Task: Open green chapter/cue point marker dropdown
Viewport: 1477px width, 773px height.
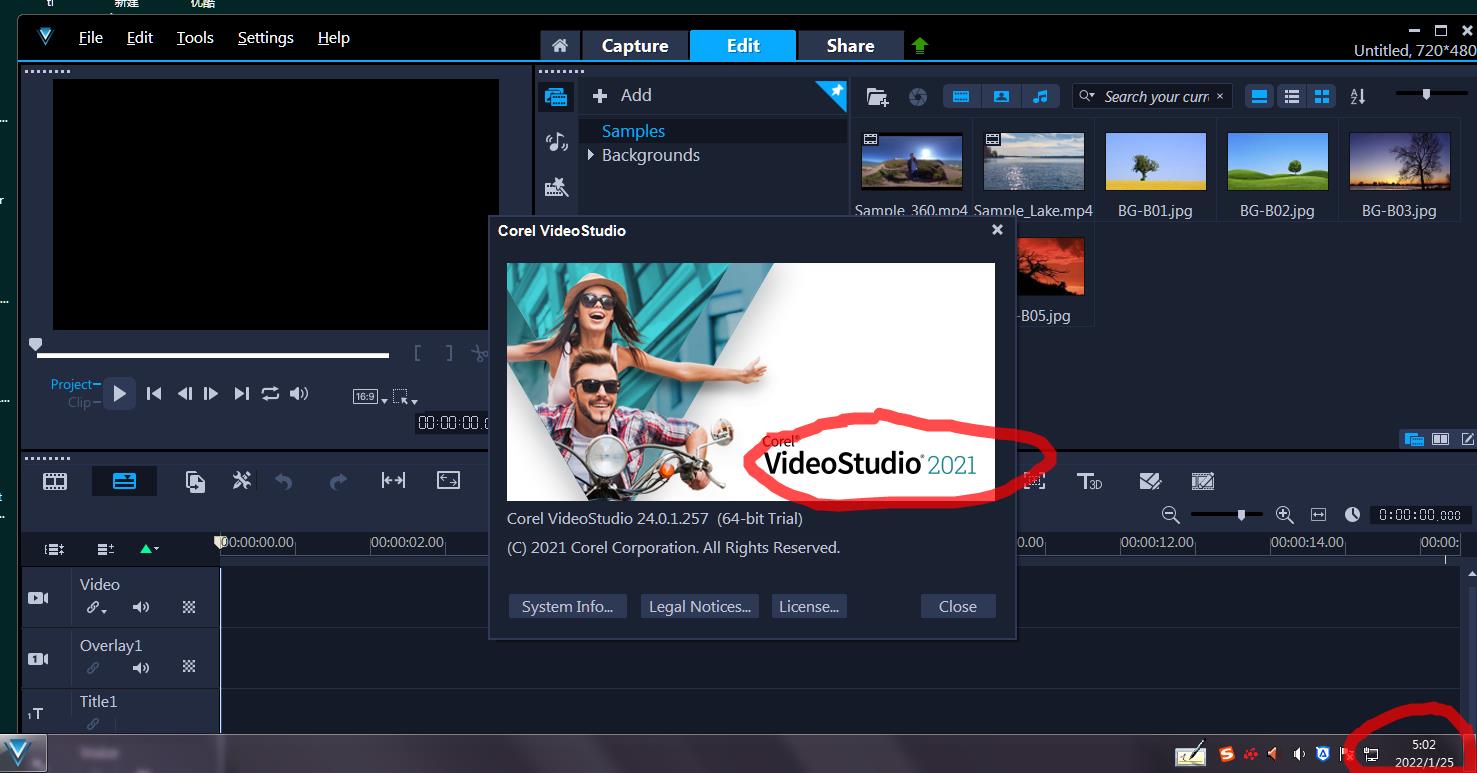Action: pos(149,549)
